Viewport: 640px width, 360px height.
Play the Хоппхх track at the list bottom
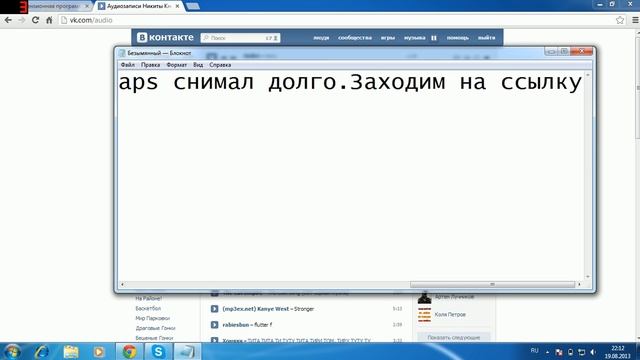coord(214,340)
